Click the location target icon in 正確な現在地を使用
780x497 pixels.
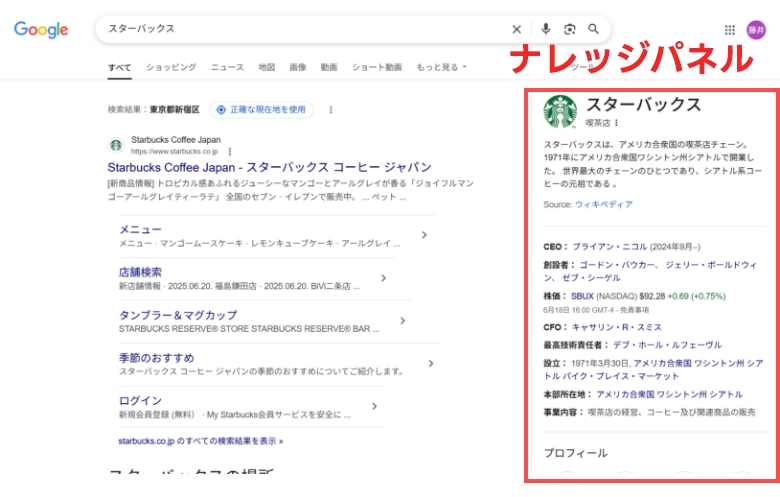click(x=221, y=109)
